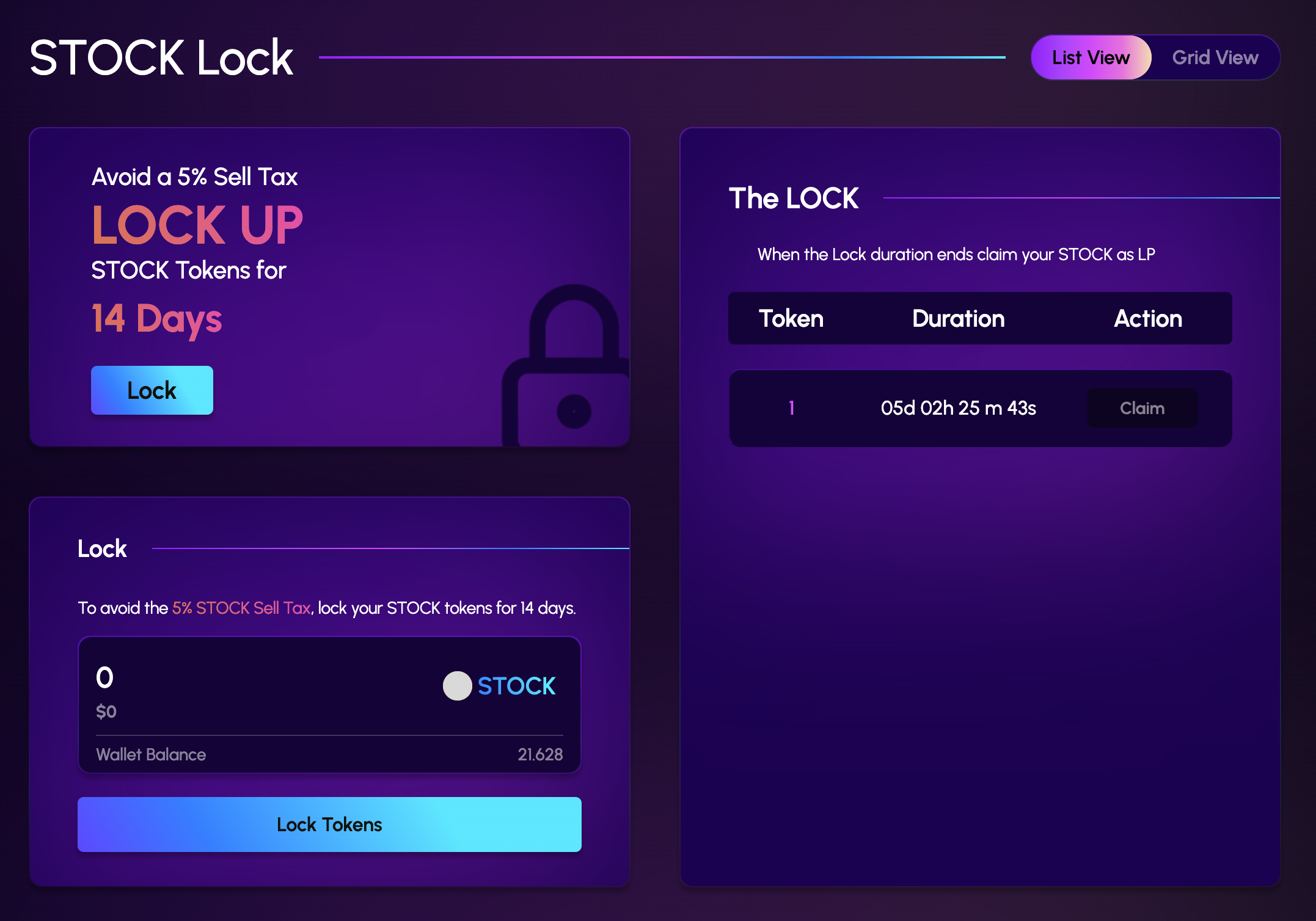Click the 05d 02h countdown duration

(x=958, y=408)
